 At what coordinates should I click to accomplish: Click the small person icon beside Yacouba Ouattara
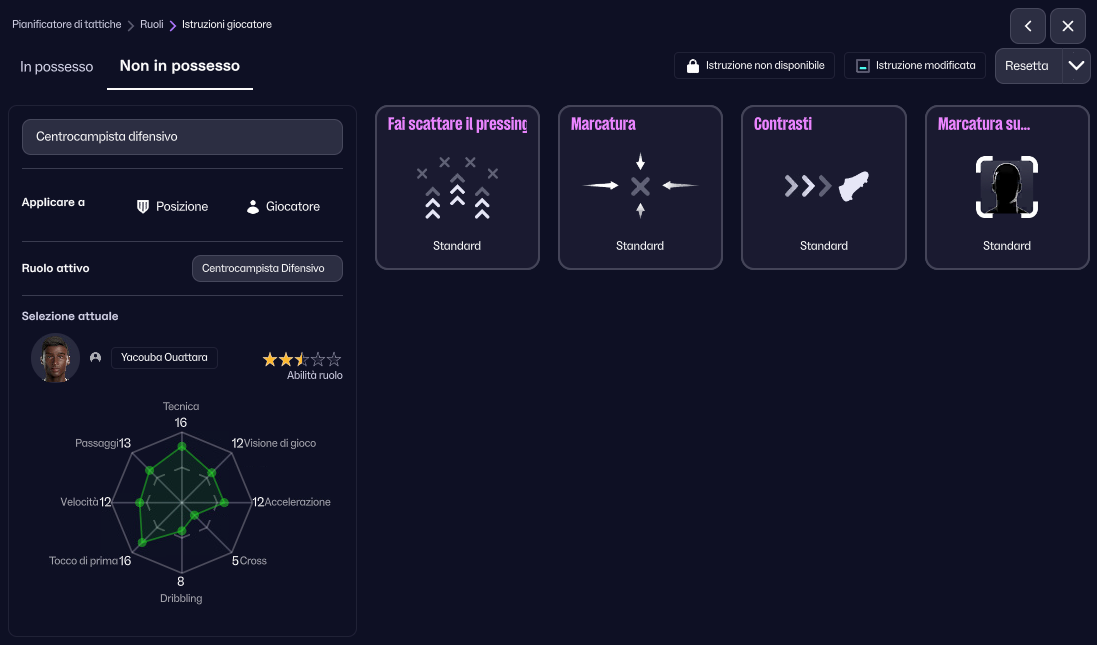point(96,358)
